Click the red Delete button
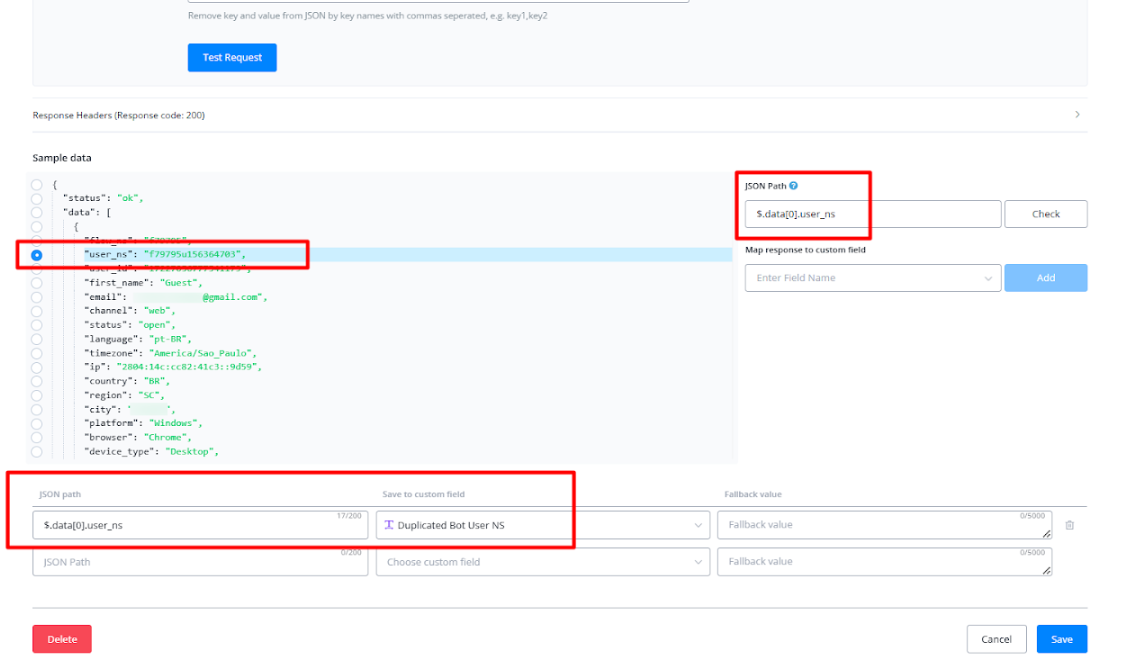 point(62,639)
